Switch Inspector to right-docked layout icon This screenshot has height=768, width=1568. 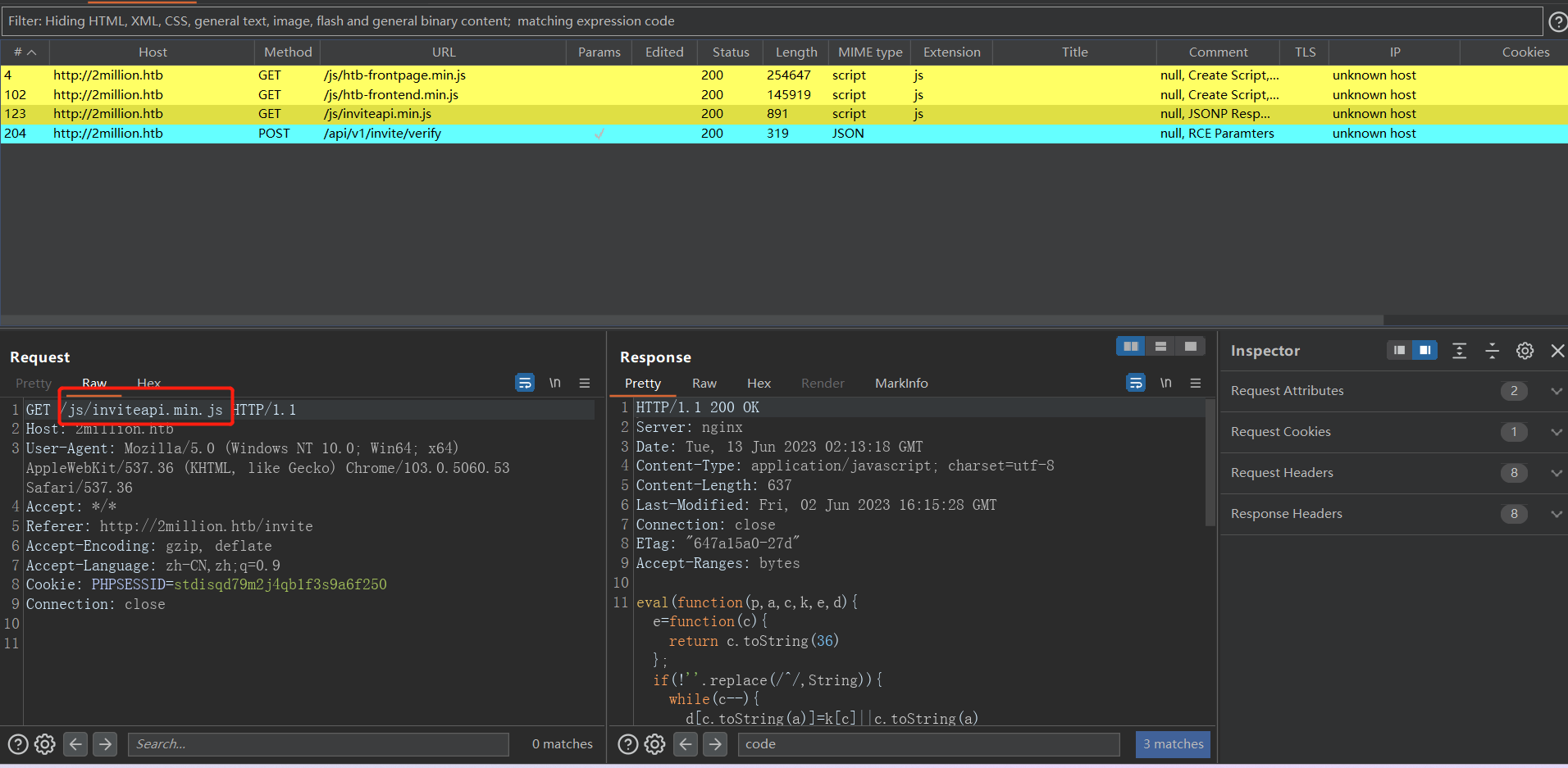[x=1425, y=351]
